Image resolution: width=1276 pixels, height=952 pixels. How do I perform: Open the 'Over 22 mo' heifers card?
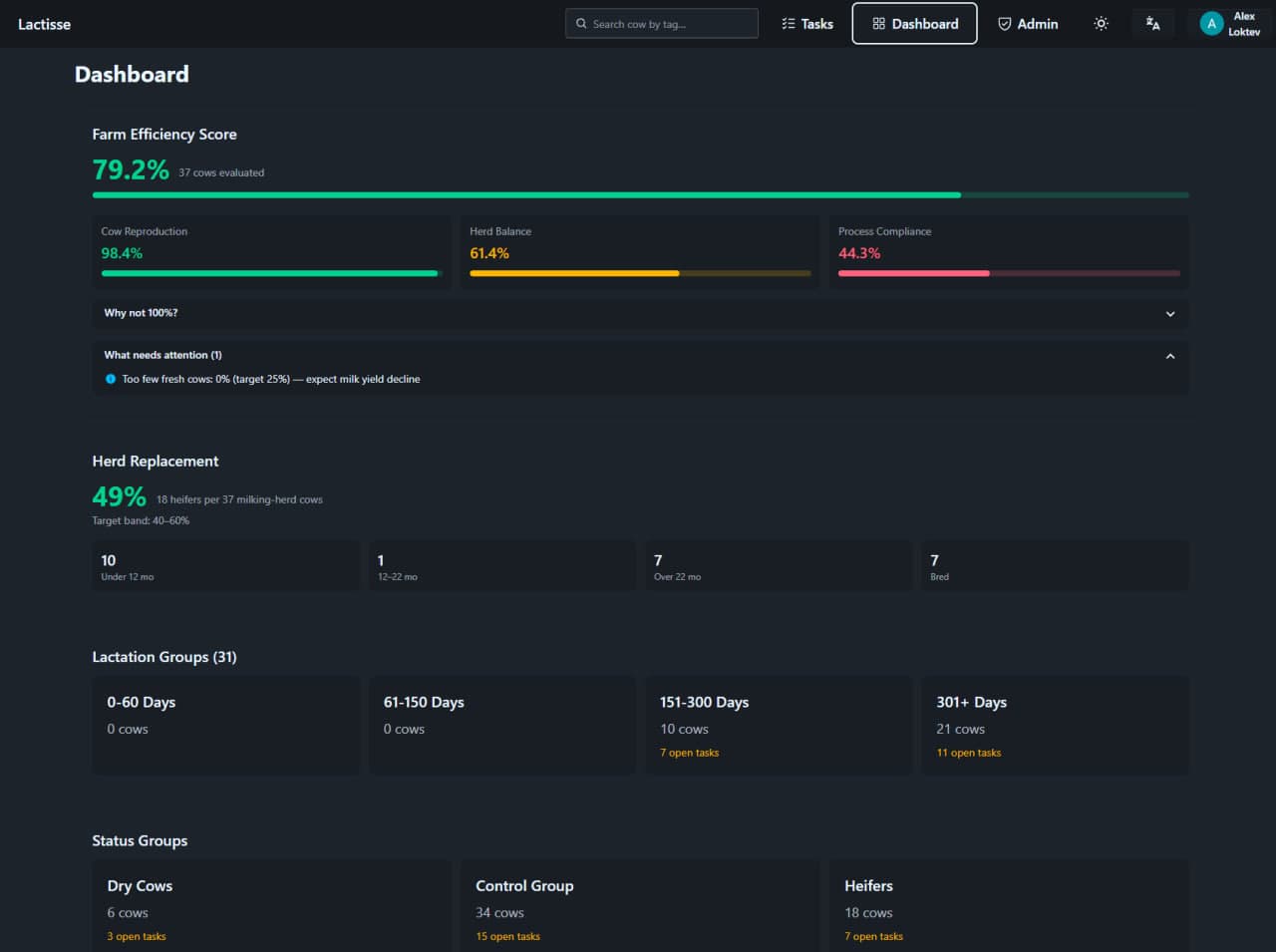(x=779, y=566)
